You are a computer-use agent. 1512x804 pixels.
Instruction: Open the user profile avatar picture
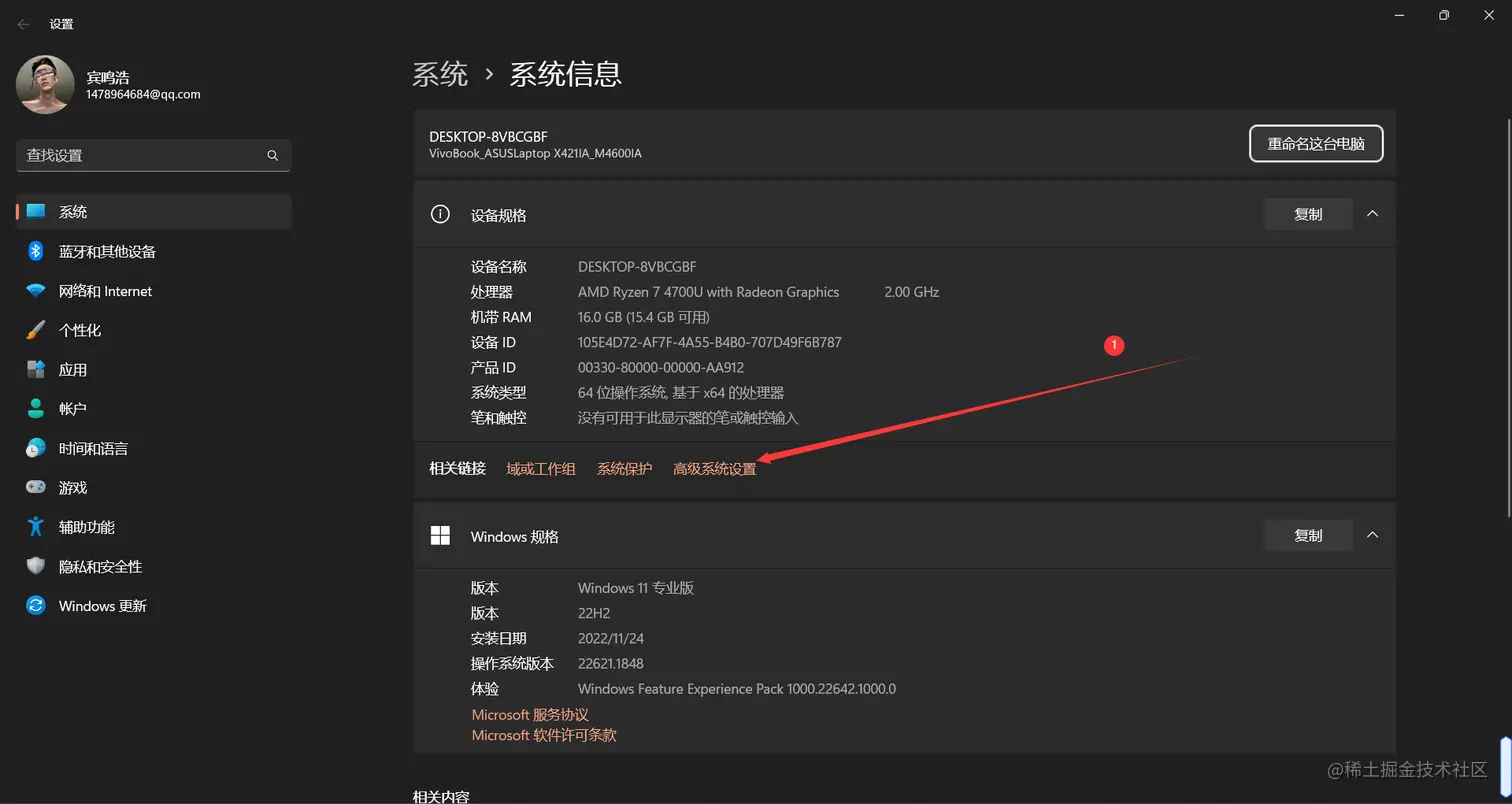(45, 85)
